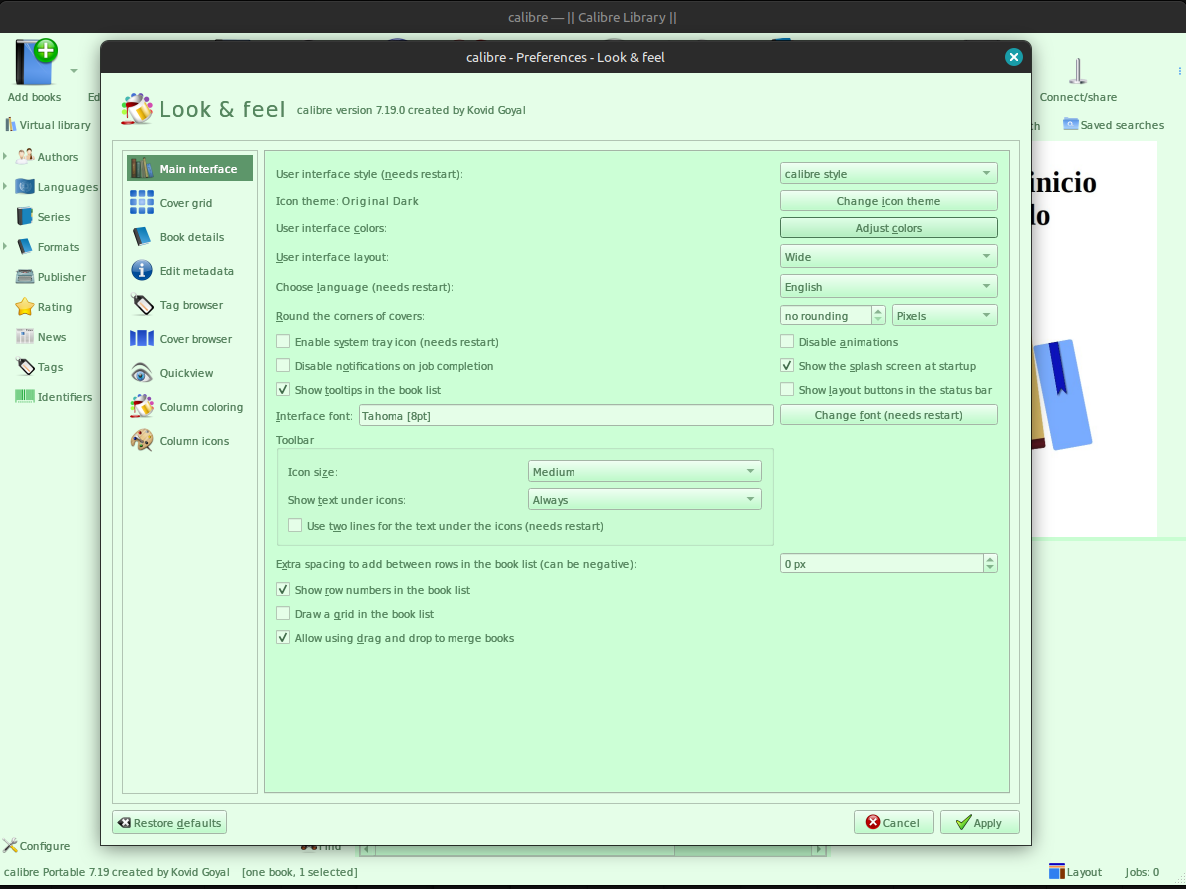Click Restore defaults button
1186x889 pixels.
[x=169, y=822]
